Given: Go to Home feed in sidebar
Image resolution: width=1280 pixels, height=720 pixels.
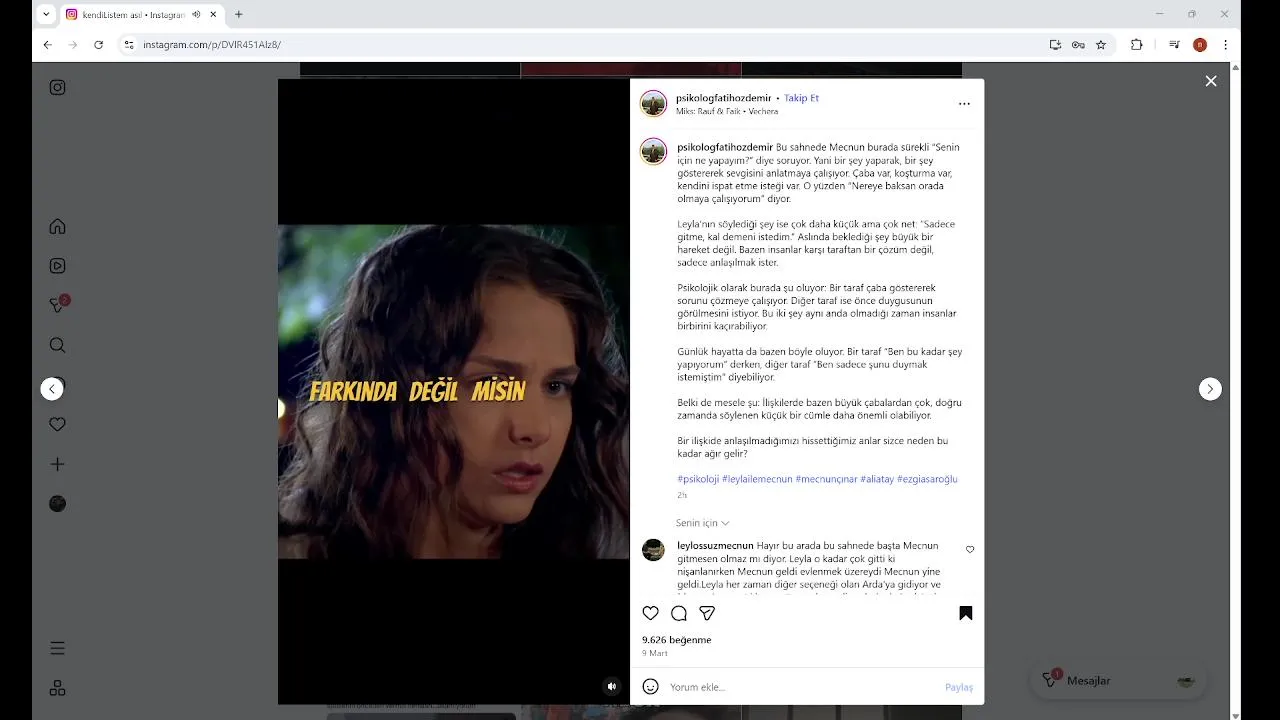Looking at the screenshot, I should coord(58,226).
